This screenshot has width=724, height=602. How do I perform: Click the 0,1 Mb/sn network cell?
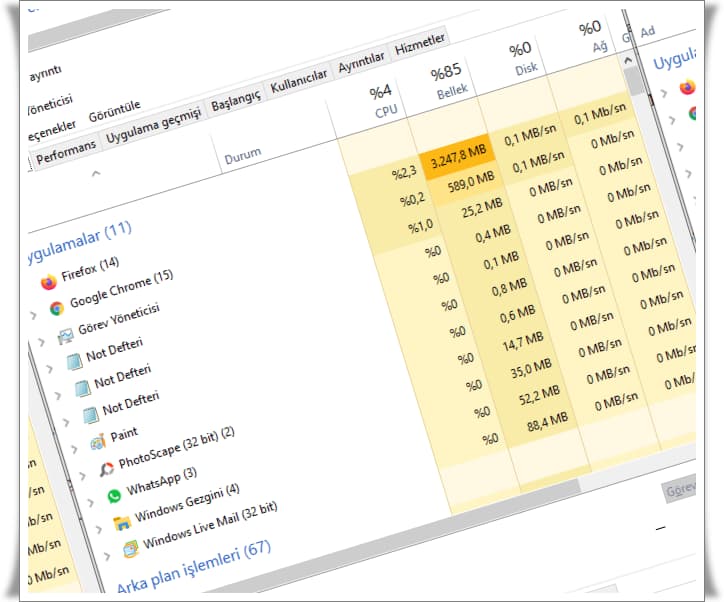pos(600,114)
